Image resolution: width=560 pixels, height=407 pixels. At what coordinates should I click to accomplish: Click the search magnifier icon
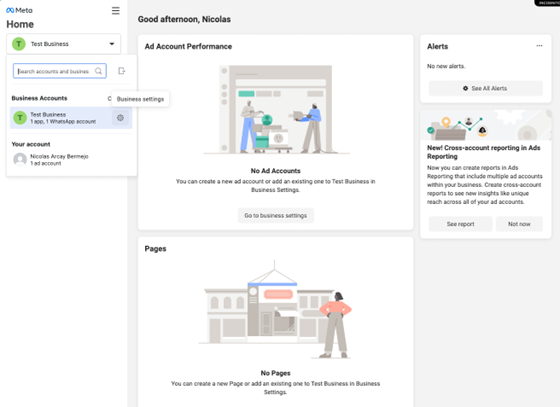98,71
